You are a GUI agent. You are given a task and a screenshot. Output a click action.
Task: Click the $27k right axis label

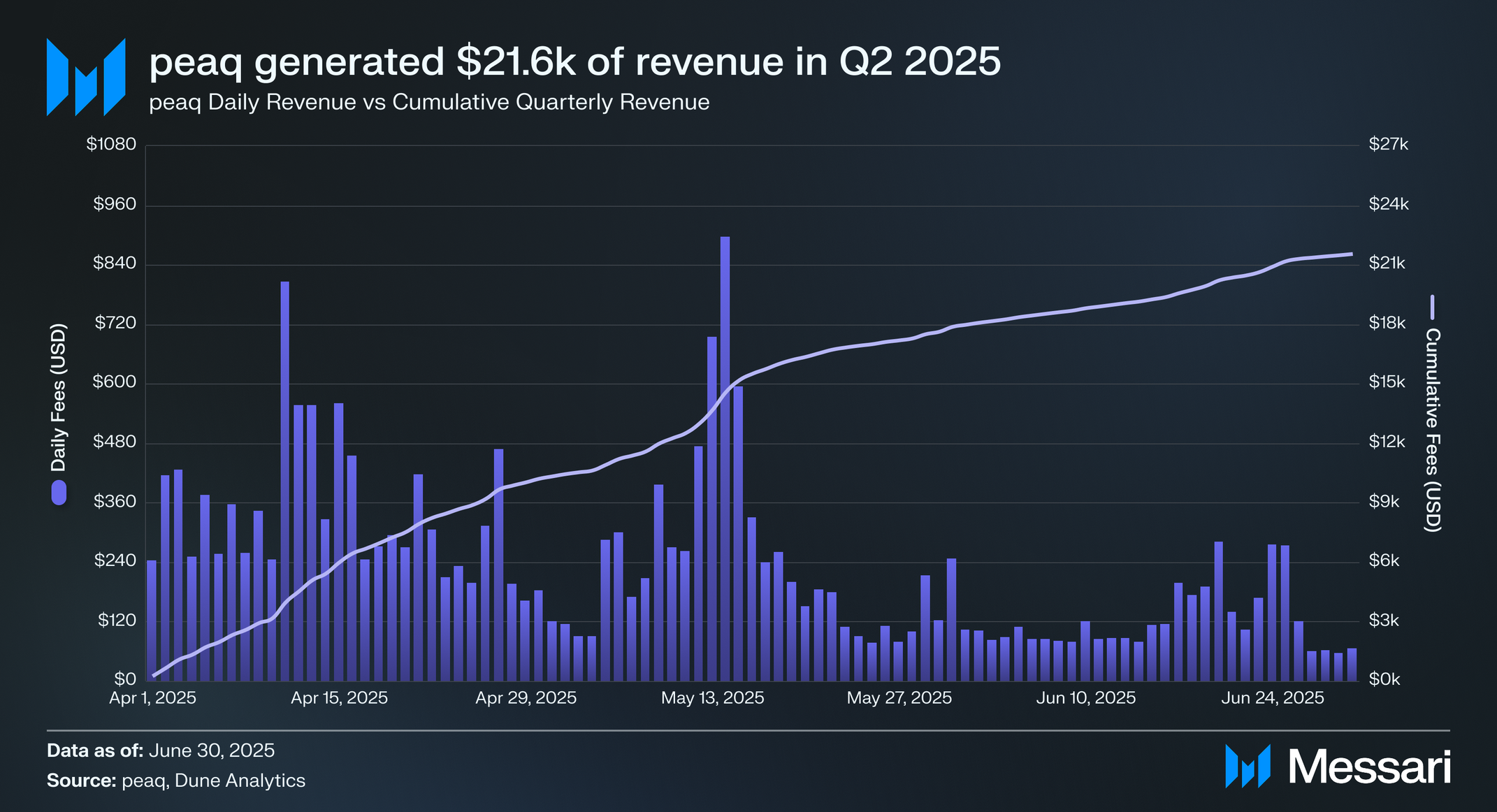point(1388,145)
